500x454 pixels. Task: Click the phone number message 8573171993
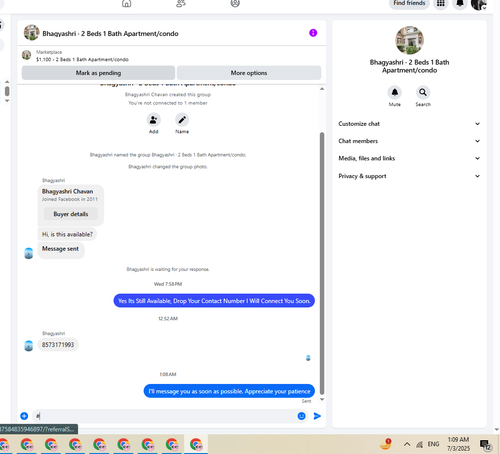tap(58, 345)
